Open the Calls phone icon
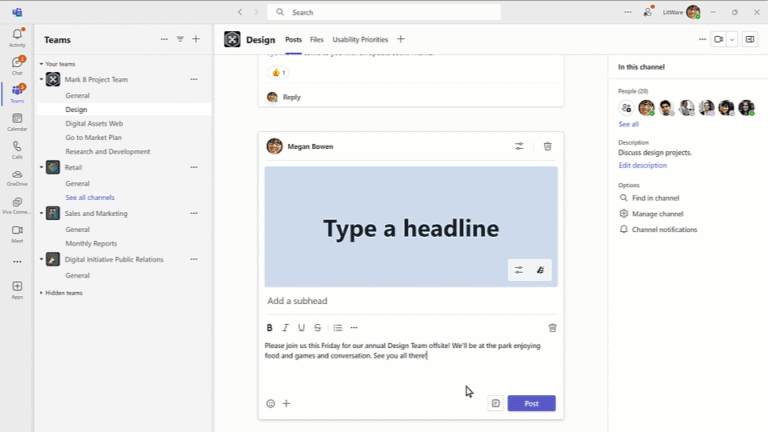 (x=17, y=149)
